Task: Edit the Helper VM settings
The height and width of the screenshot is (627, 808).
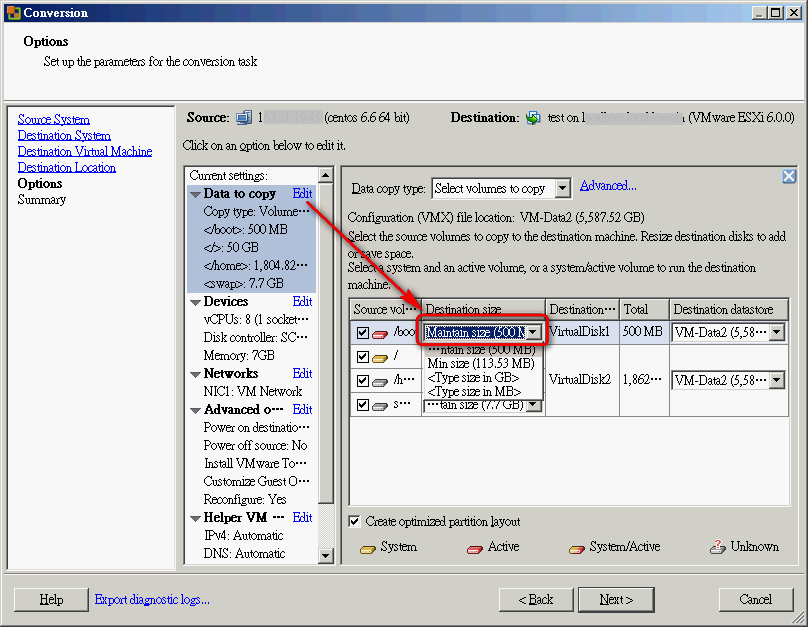Action: [x=302, y=517]
